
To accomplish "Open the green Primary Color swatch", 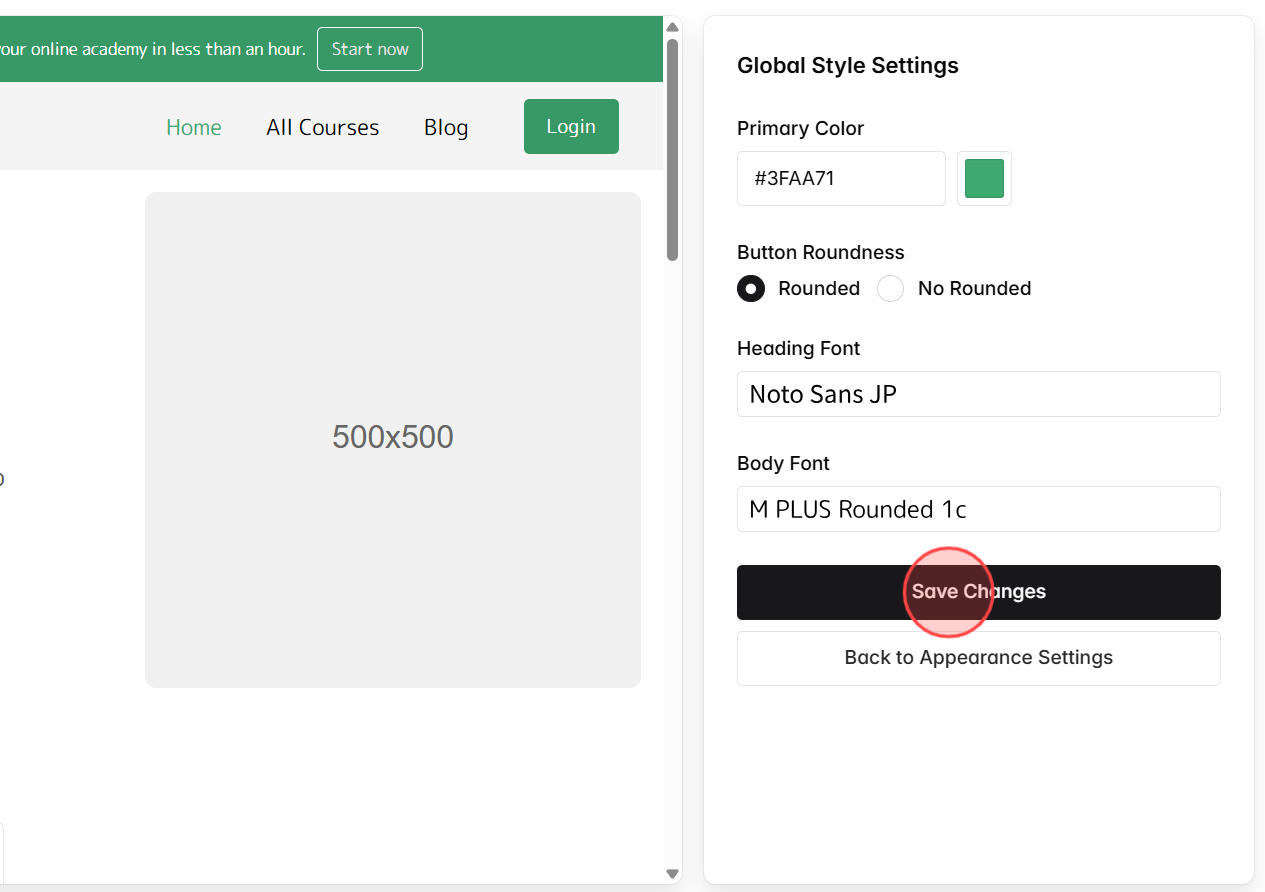I will coord(984,178).
